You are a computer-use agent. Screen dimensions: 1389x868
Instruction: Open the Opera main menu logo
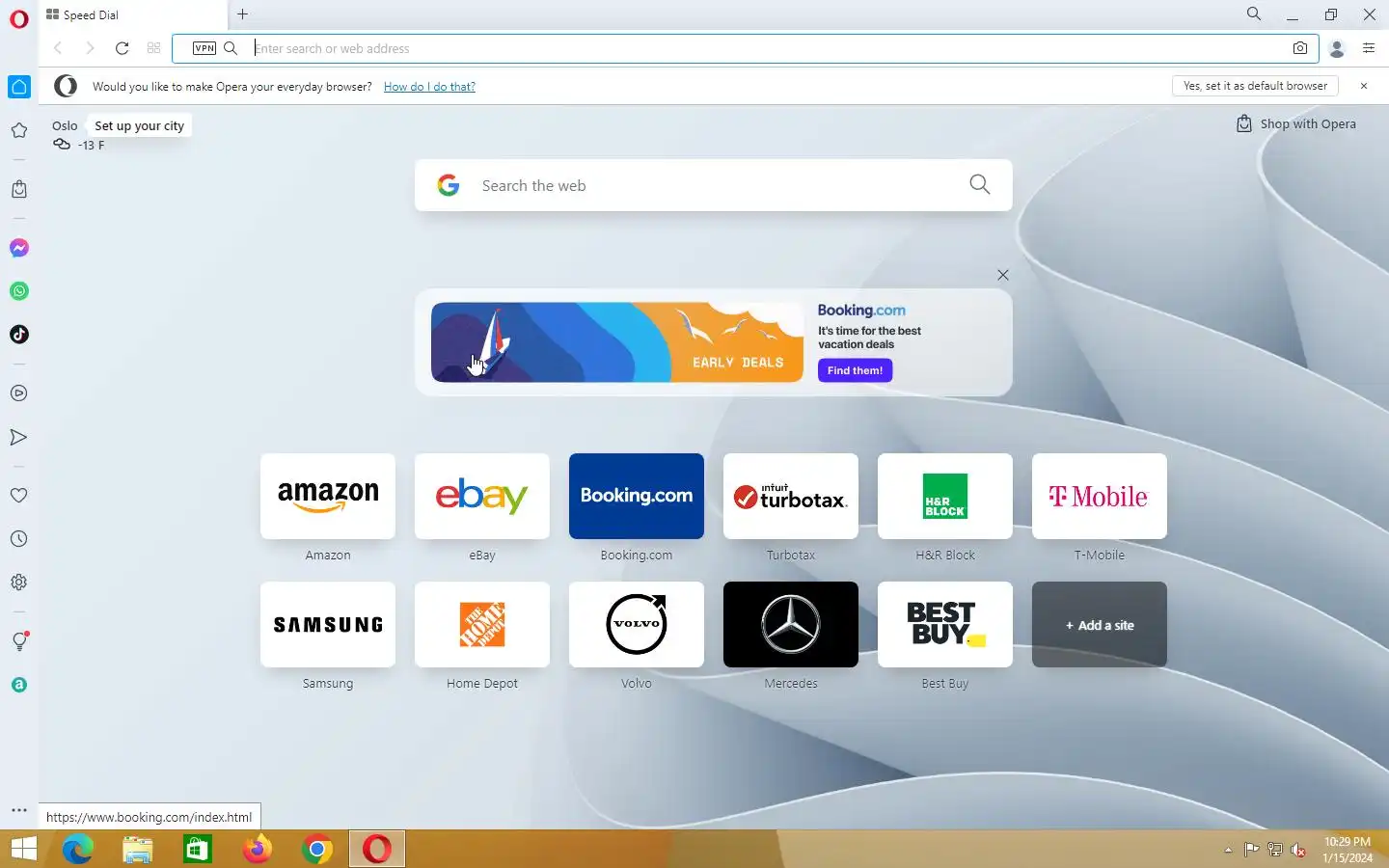[x=19, y=19]
